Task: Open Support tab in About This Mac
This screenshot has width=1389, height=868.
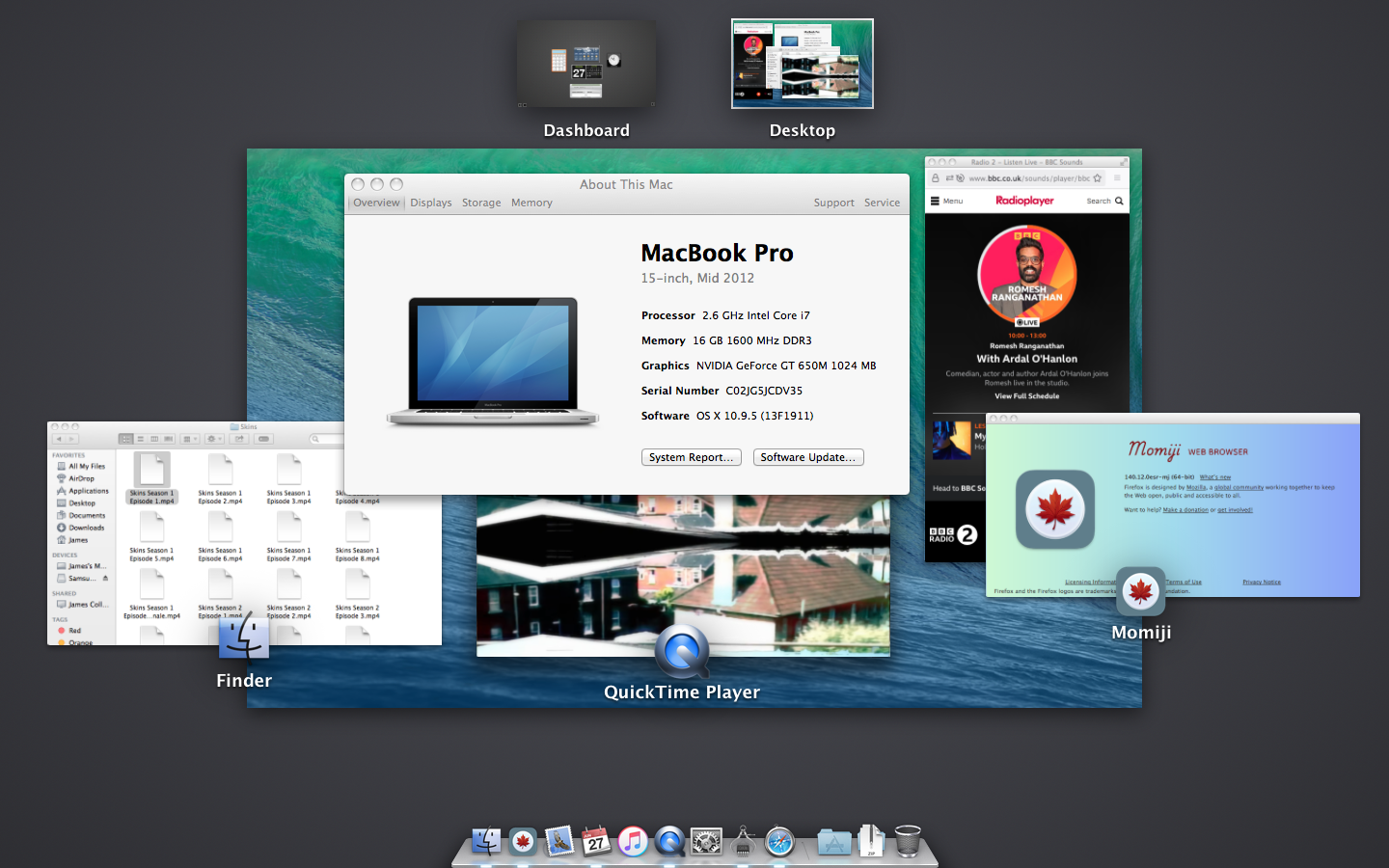Action: click(x=834, y=203)
